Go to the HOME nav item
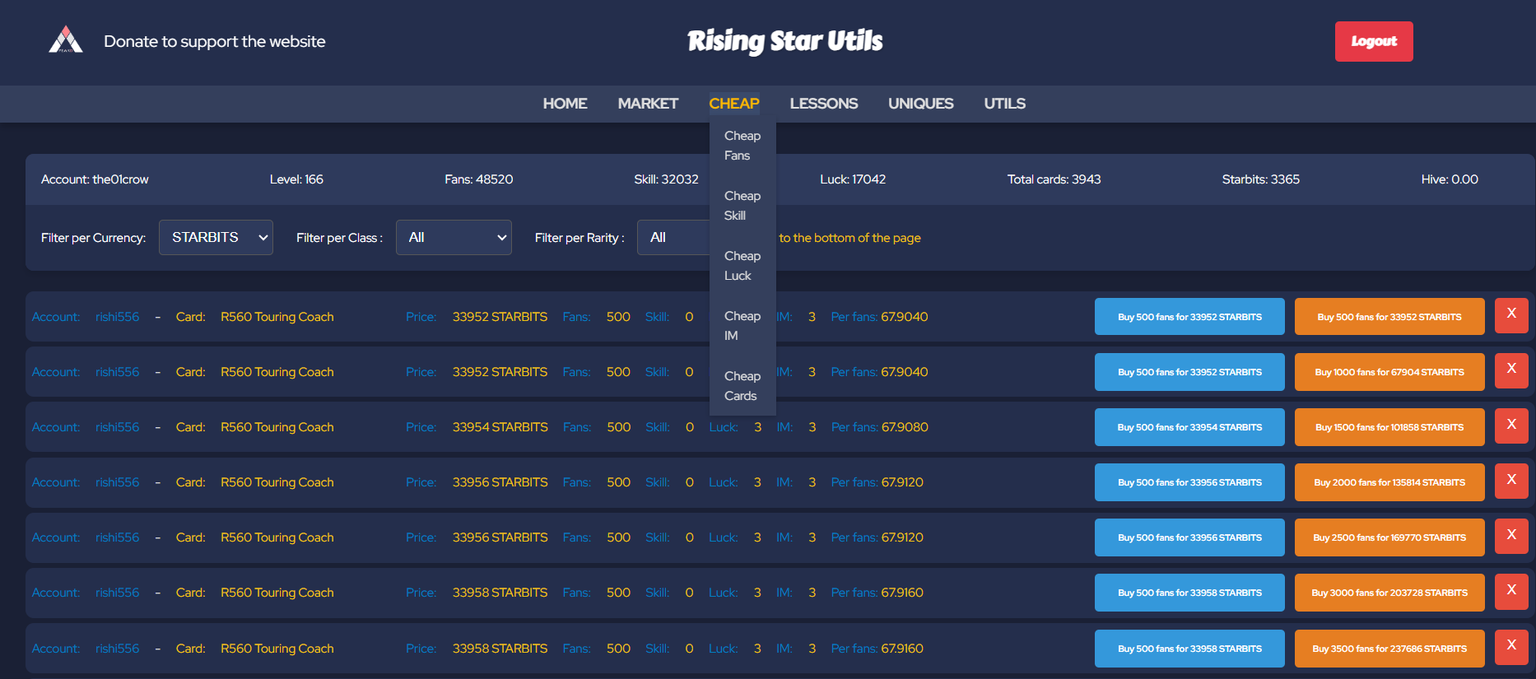 coord(565,103)
